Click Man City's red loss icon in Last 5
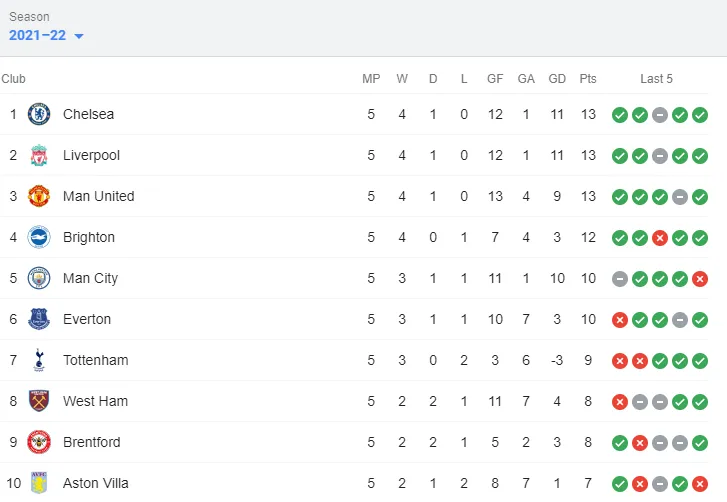 click(700, 279)
